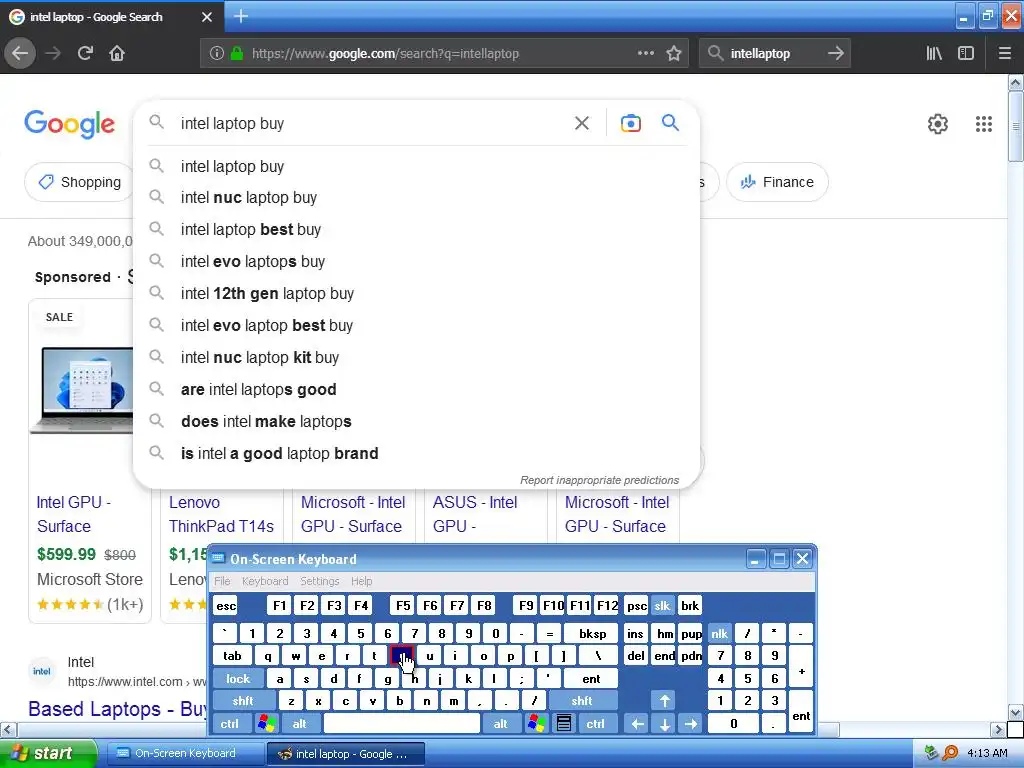Open the Google apps grid icon
This screenshot has width=1024, height=768.
[x=984, y=123]
